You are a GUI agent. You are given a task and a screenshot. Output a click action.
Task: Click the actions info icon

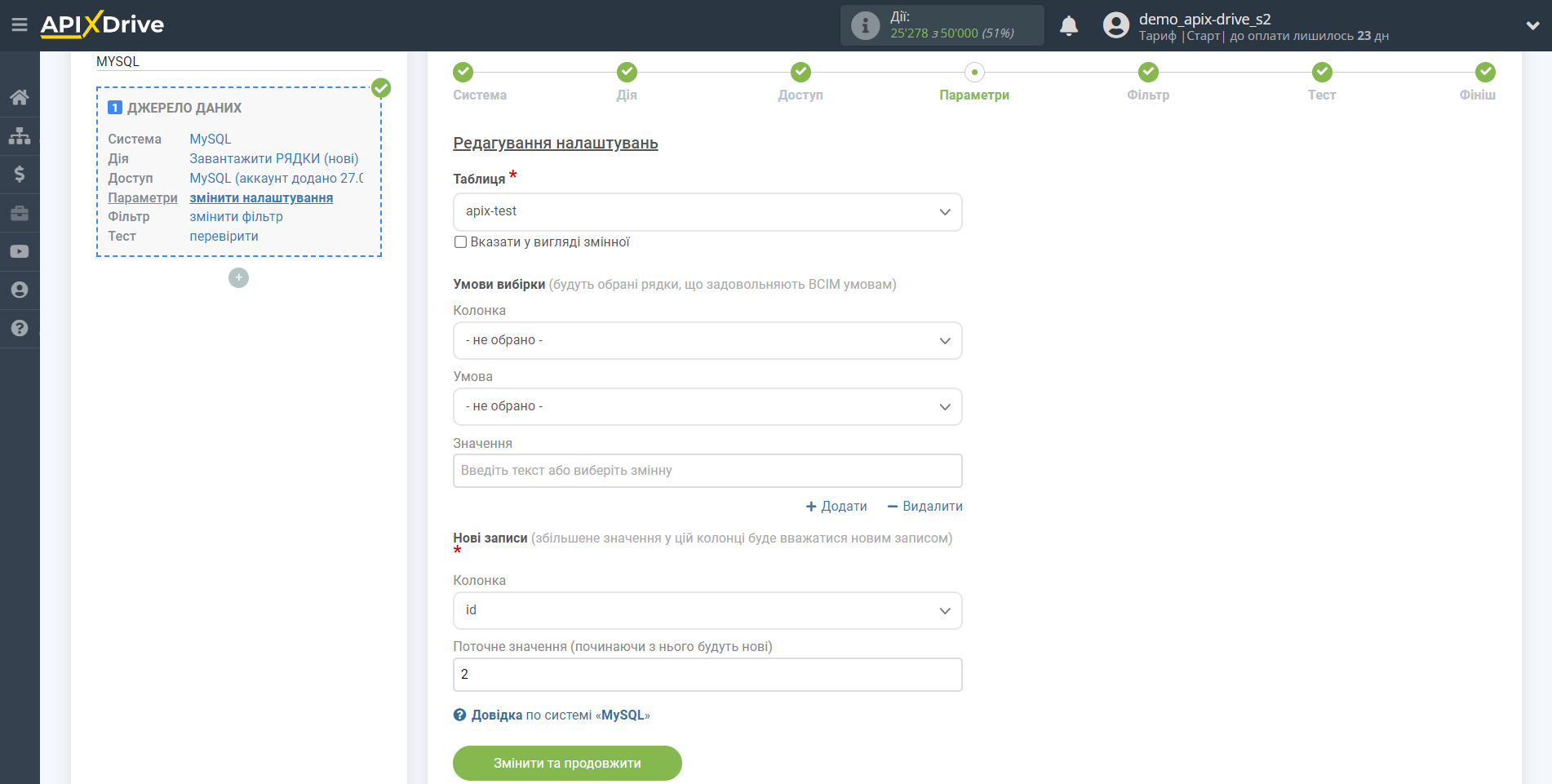tap(865, 25)
